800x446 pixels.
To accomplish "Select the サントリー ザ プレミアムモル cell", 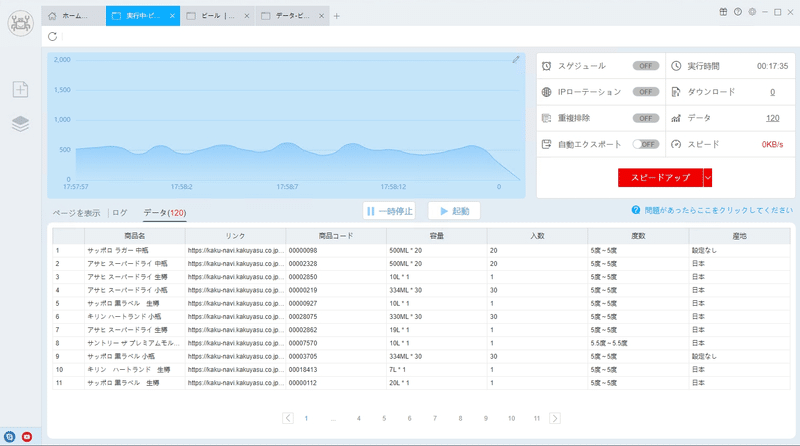I will click(x=135, y=343).
